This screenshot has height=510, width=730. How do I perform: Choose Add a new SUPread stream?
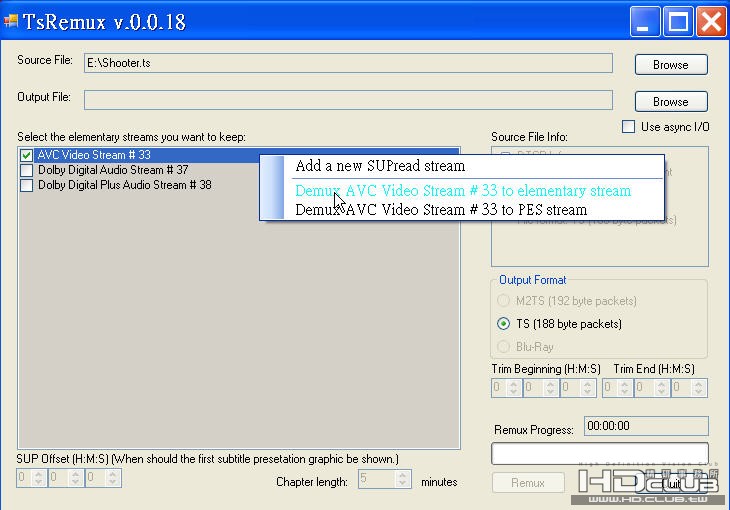[380, 166]
